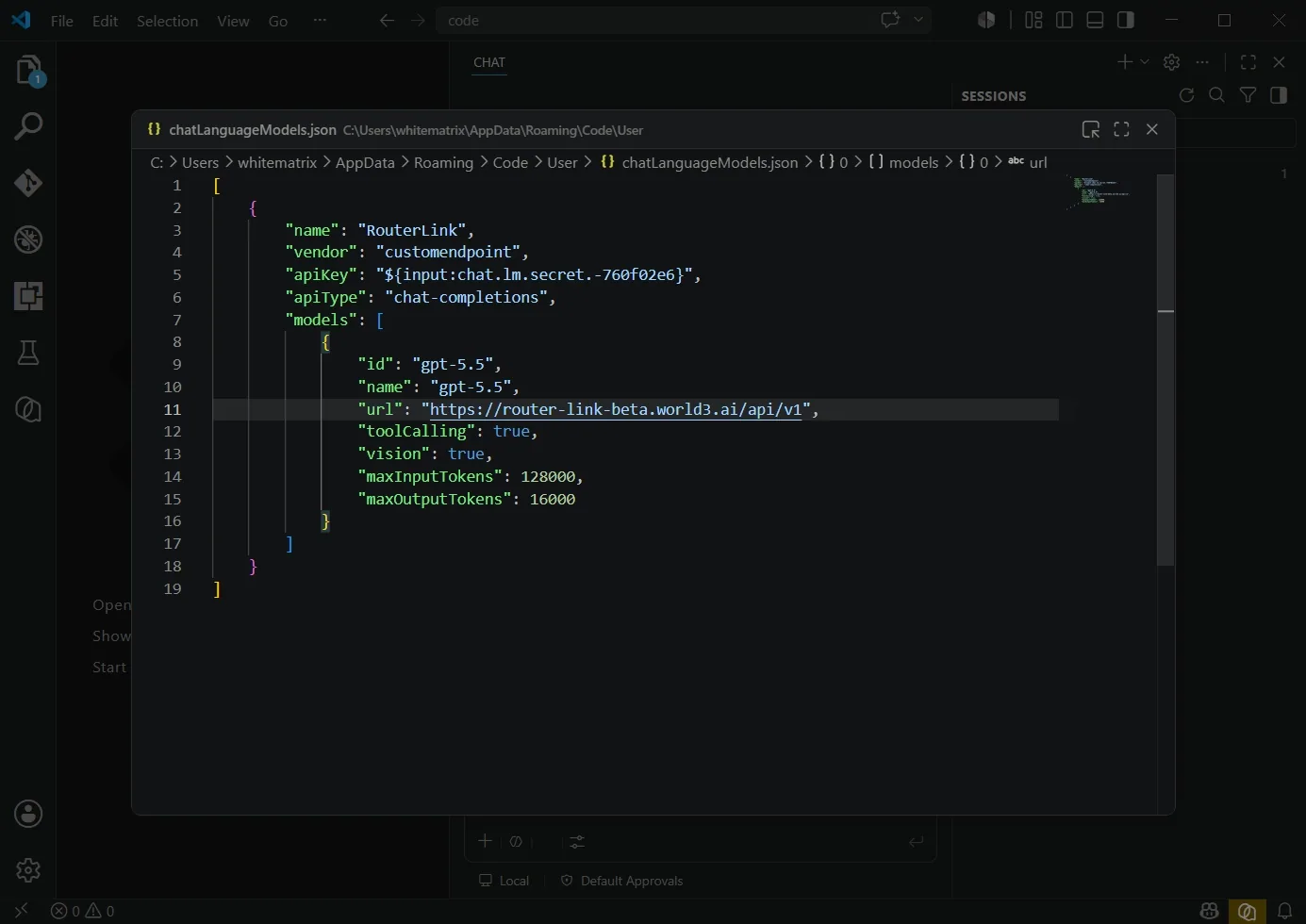Image resolution: width=1306 pixels, height=924 pixels.
Task: Click the command center search box labeled code
Action: [x=684, y=20]
